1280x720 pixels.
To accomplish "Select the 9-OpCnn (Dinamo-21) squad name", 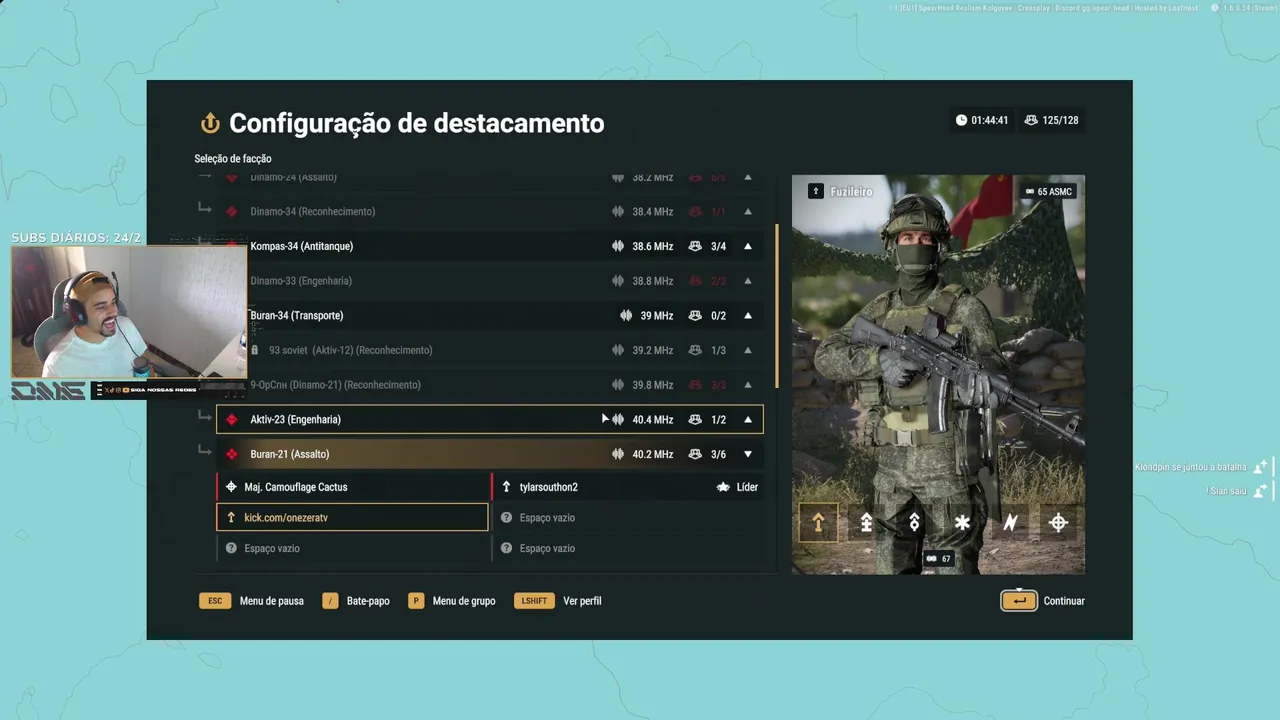I will coord(335,385).
